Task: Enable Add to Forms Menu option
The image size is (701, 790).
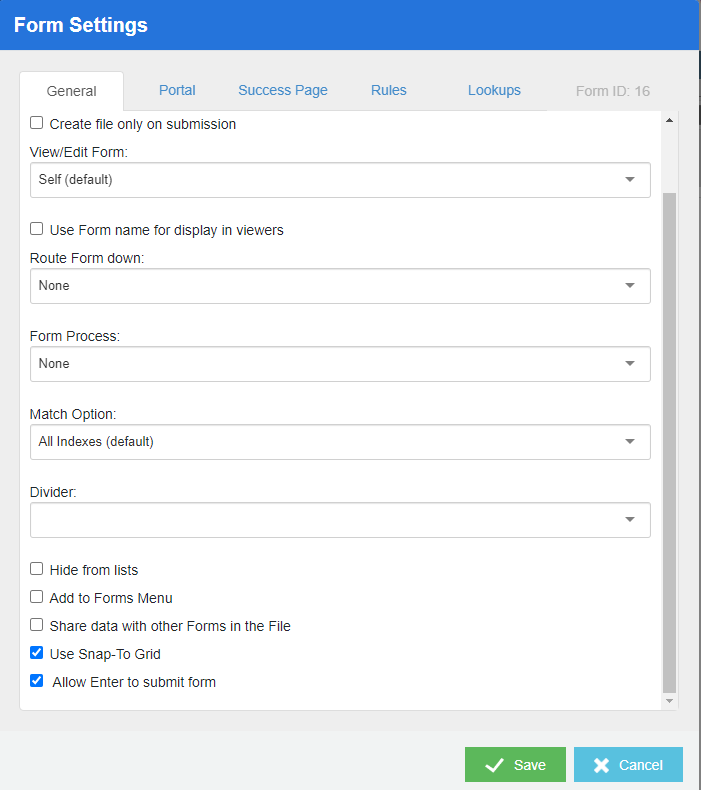Action: point(37,598)
